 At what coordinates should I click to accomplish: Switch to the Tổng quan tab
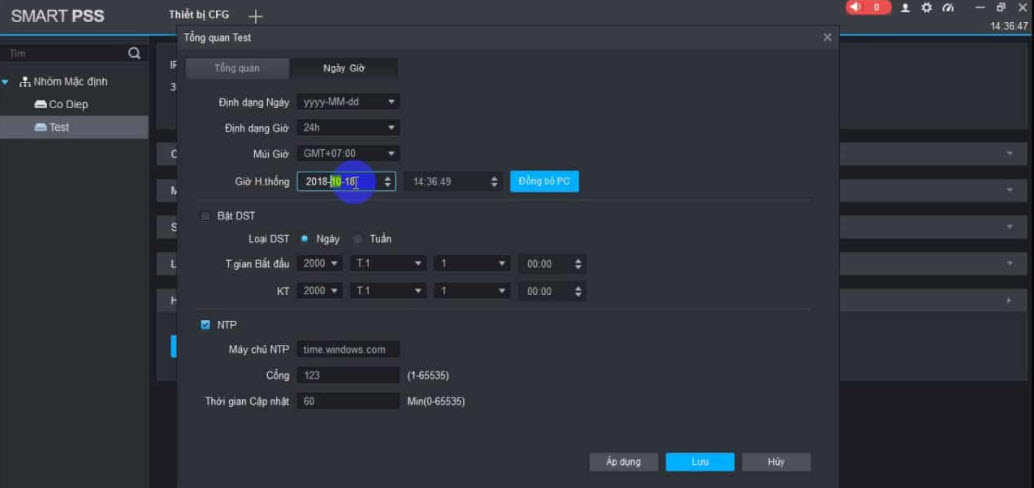click(237, 68)
